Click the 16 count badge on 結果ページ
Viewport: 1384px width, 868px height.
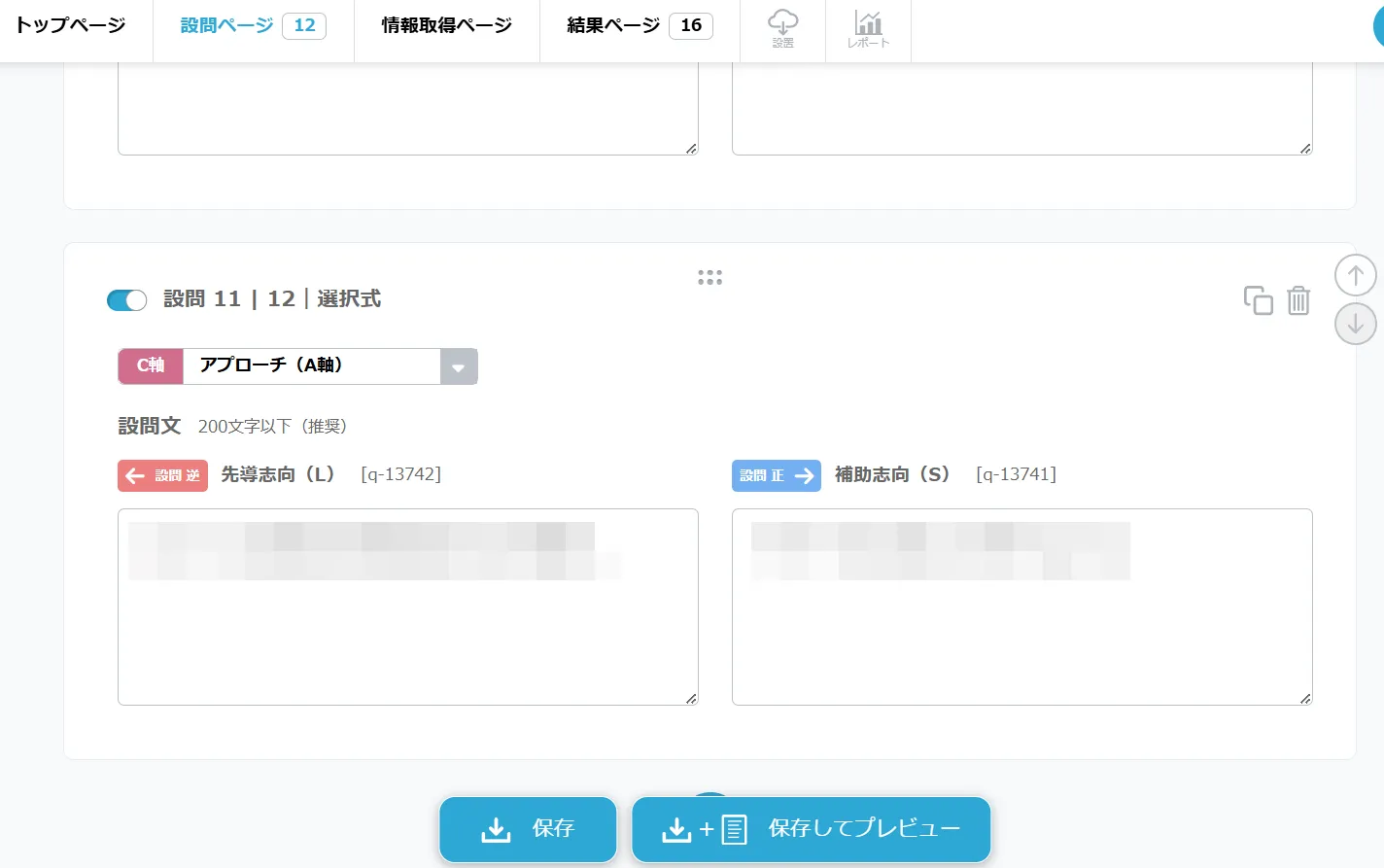[691, 26]
